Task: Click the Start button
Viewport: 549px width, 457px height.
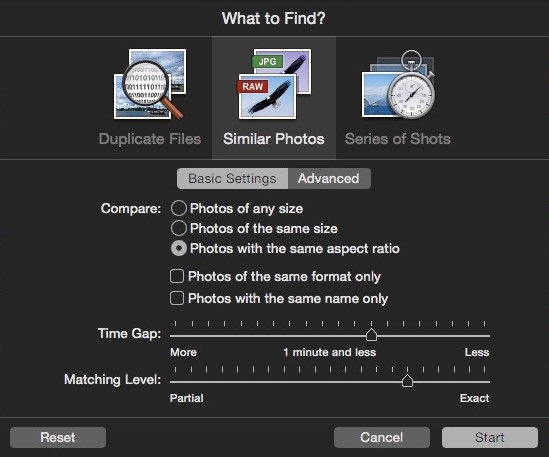Action: [x=490, y=437]
